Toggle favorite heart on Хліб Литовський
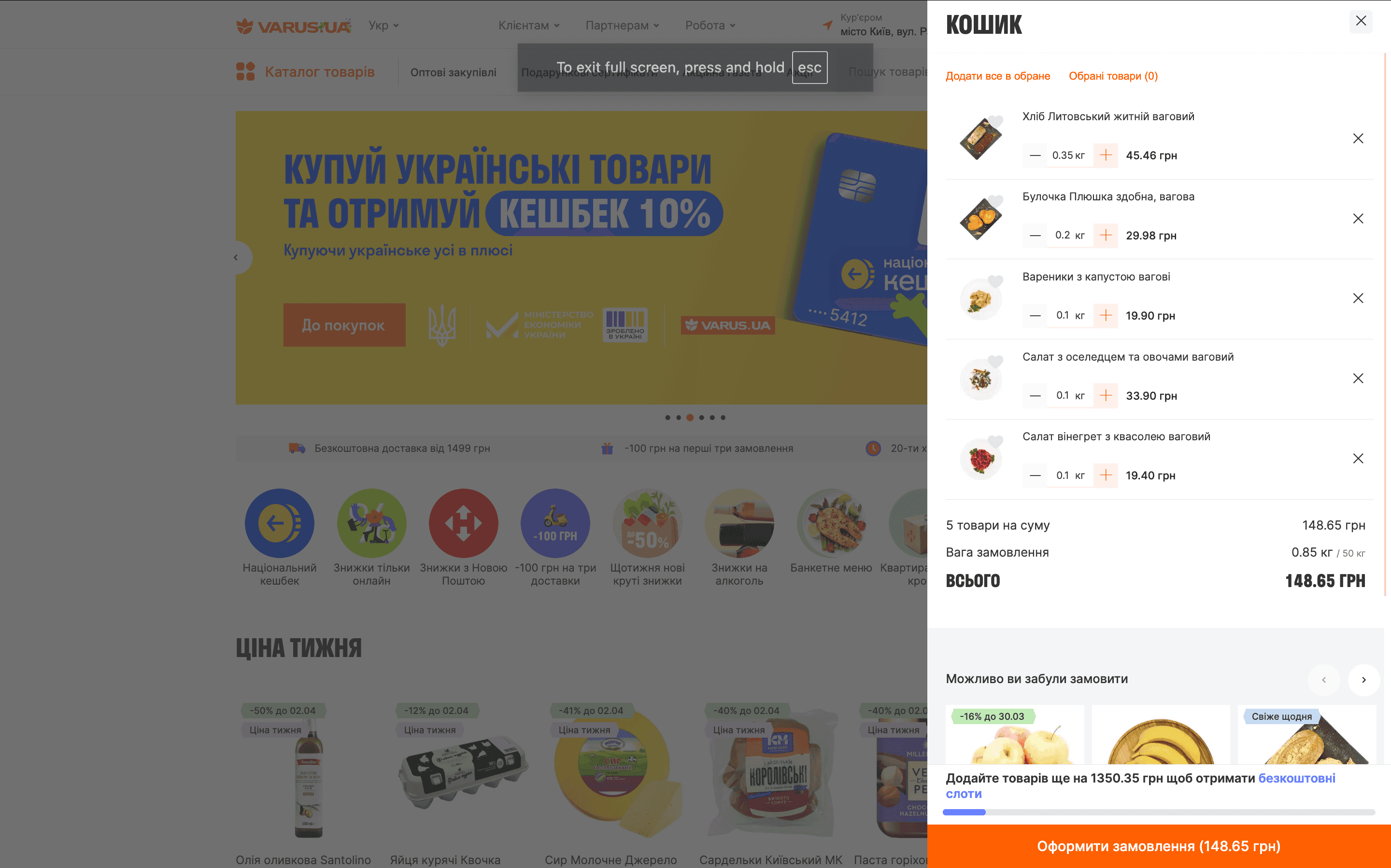 point(996,121)
